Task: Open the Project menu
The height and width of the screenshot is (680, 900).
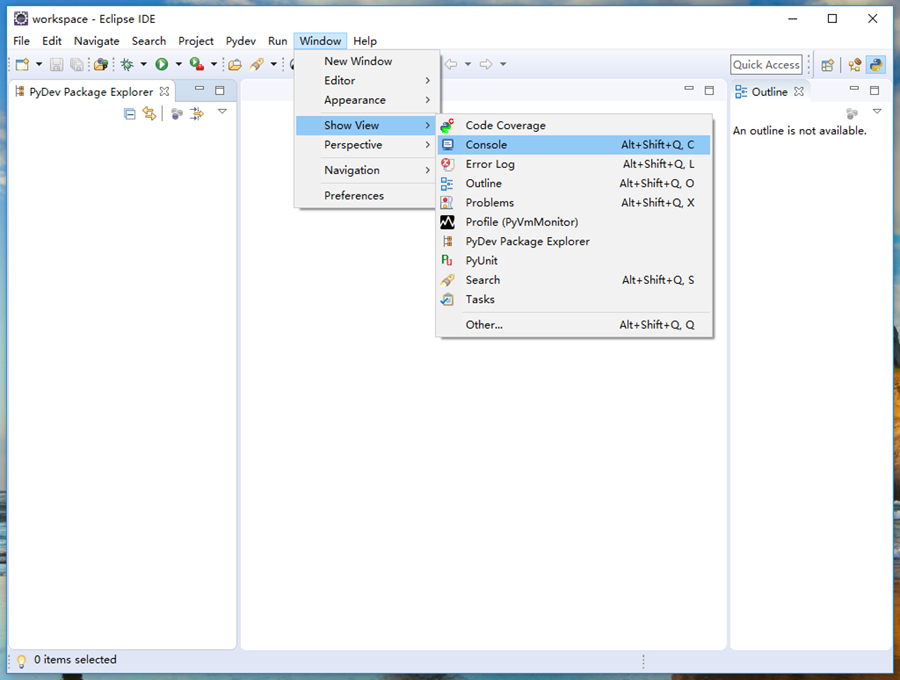Action: [x=196, y=41]
